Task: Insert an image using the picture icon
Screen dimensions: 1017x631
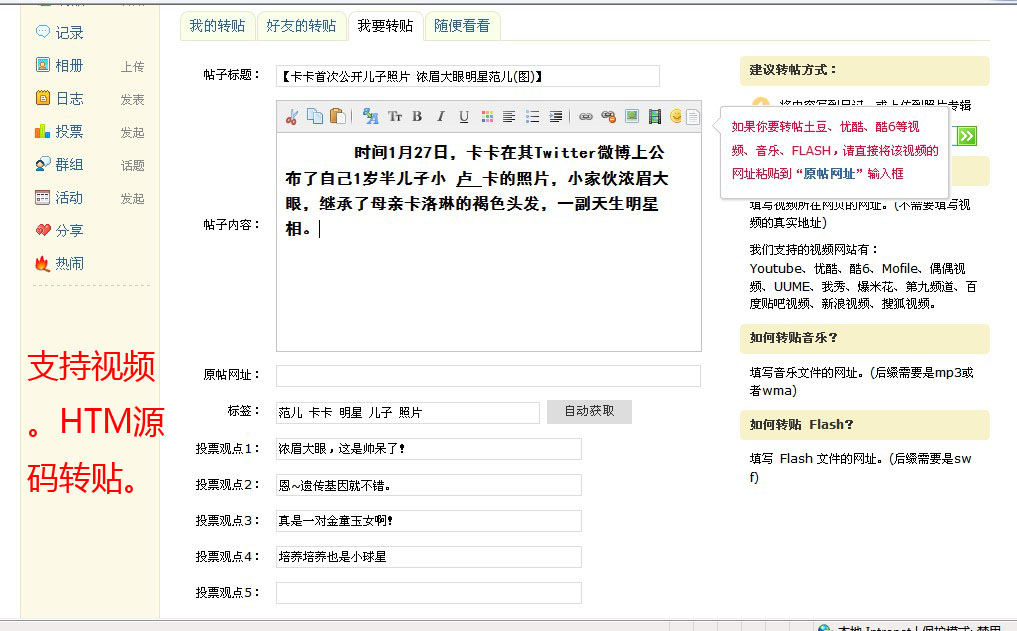Action: point(632,116)
